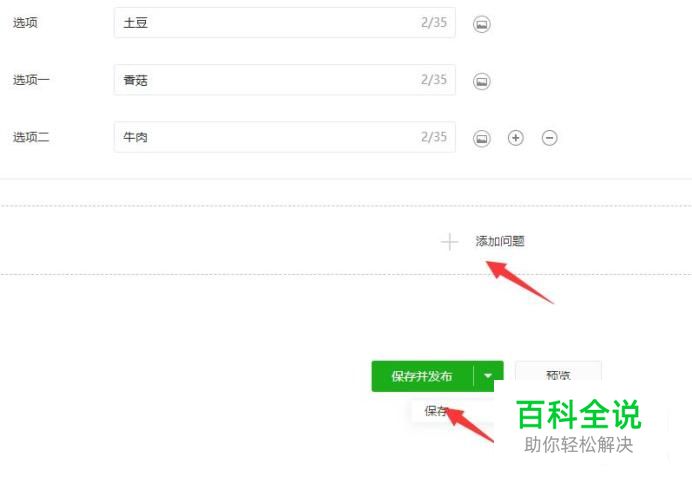Add a new option after 选项二
The width and height of the screenshot is (692, 489).
[515, 138]
